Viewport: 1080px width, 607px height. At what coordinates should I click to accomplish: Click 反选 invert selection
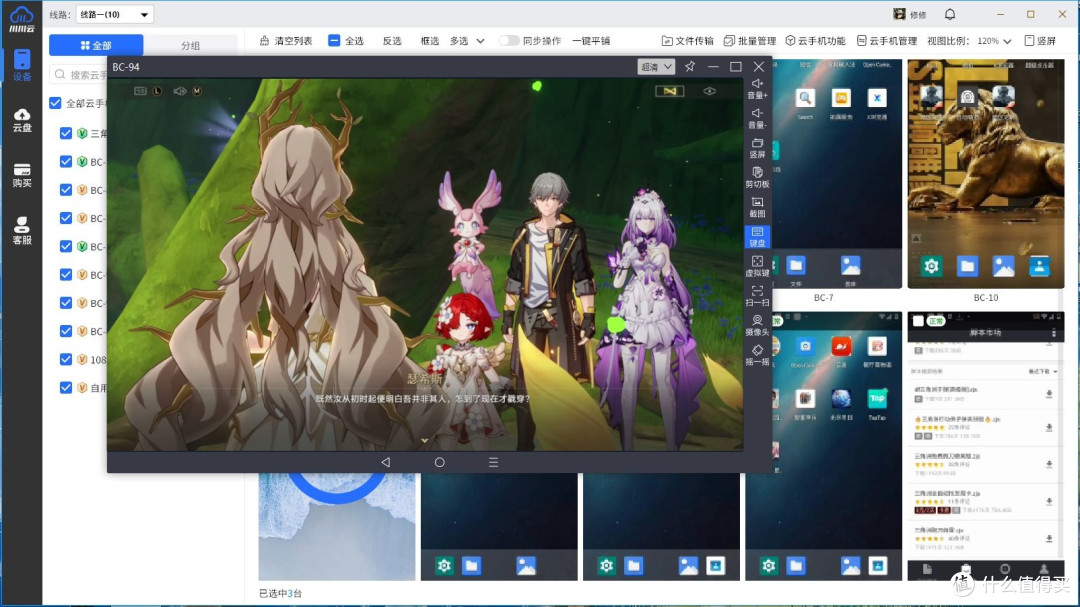tap(392, 41)
